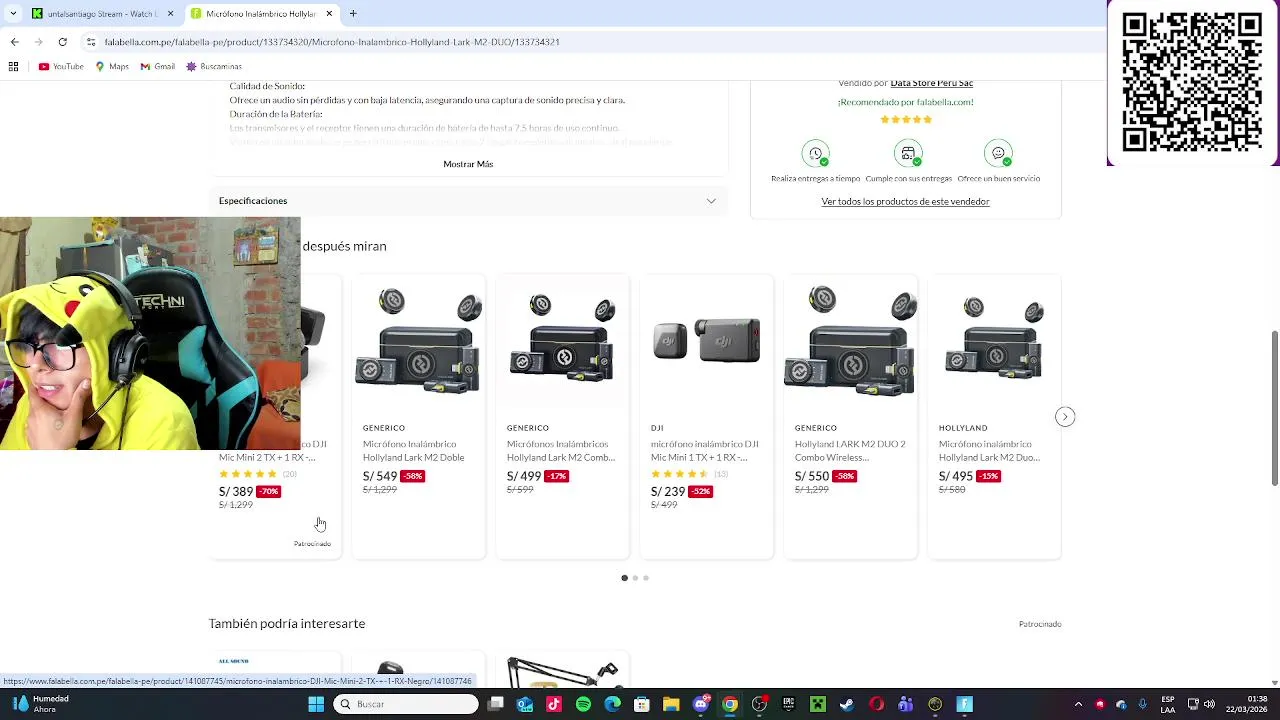The width and height of the screenshot is (1280, 720).
Task: Open the Hollyland Lark M2 Doble S/ 549 product
Action: coord(418,416)
